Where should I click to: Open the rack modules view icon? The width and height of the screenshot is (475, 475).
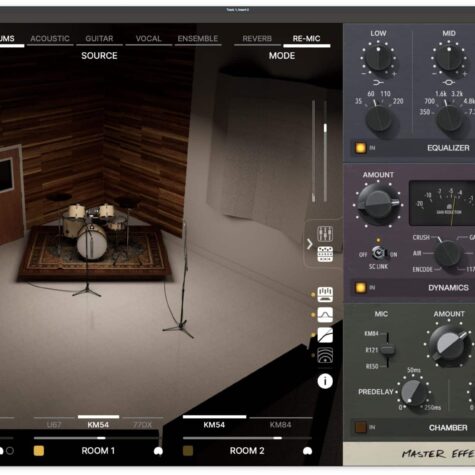coord(325,254)
